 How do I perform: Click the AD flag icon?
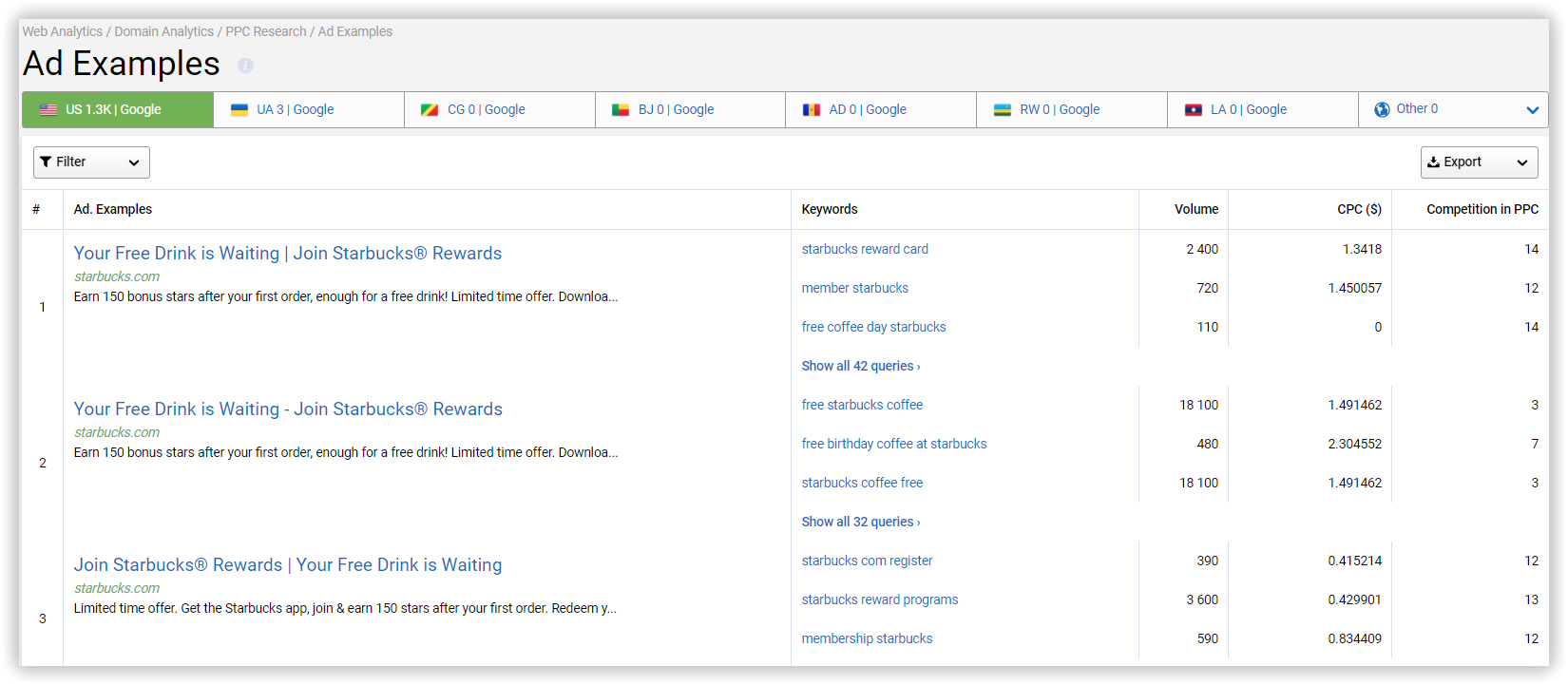pyautogui.click(x=812, y=110)
